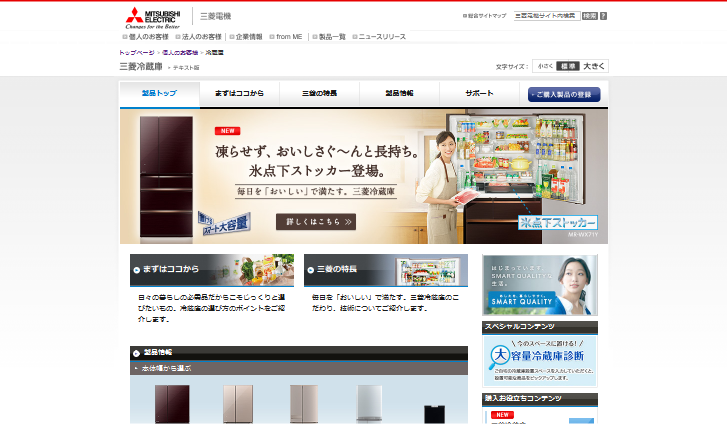Select the サポート tab

tap(479, 93)
